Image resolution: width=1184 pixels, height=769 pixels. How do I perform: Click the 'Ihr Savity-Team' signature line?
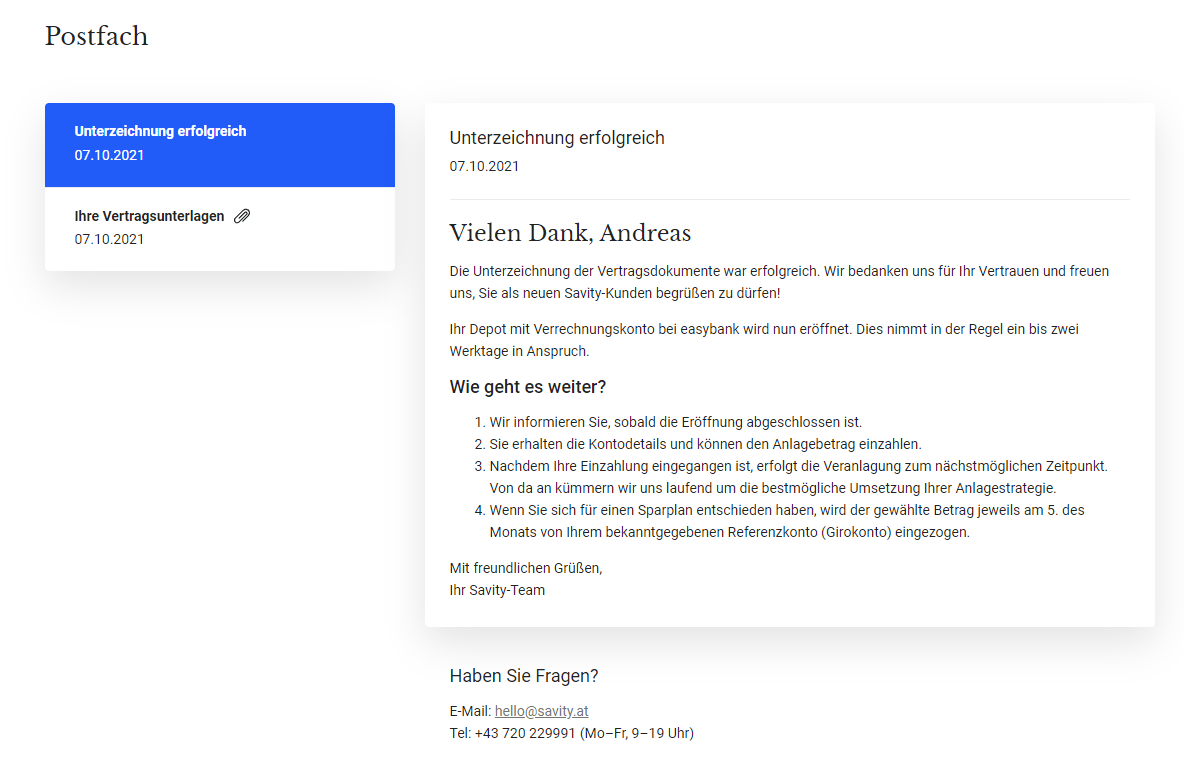pos(497,590)
